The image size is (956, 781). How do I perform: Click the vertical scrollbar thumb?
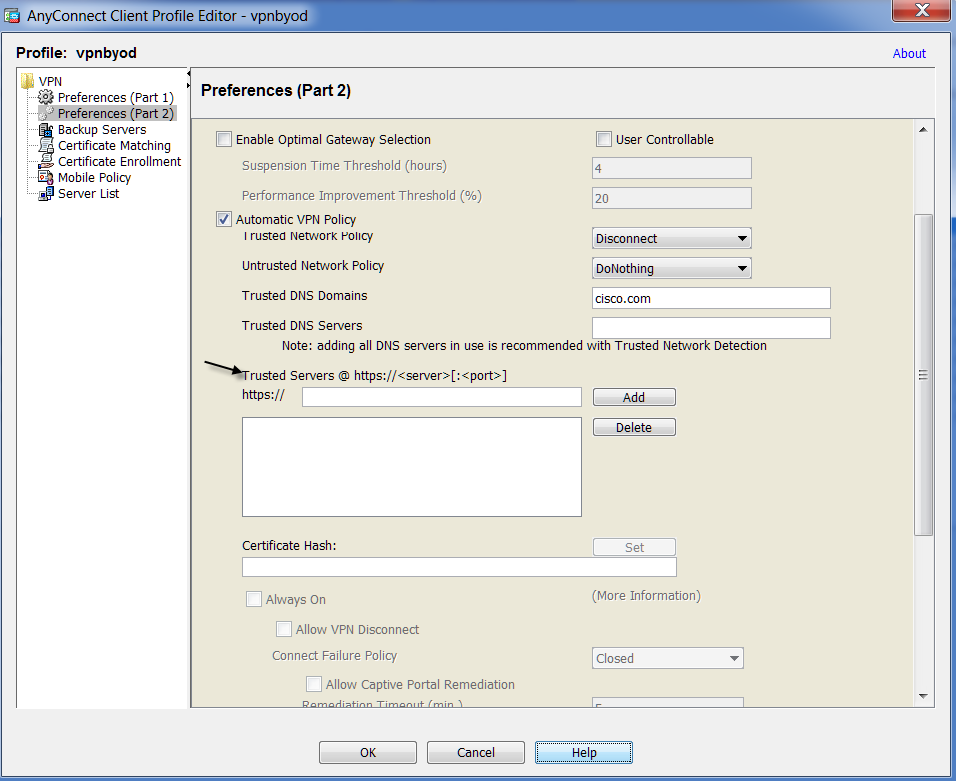(x=923, y=375)
